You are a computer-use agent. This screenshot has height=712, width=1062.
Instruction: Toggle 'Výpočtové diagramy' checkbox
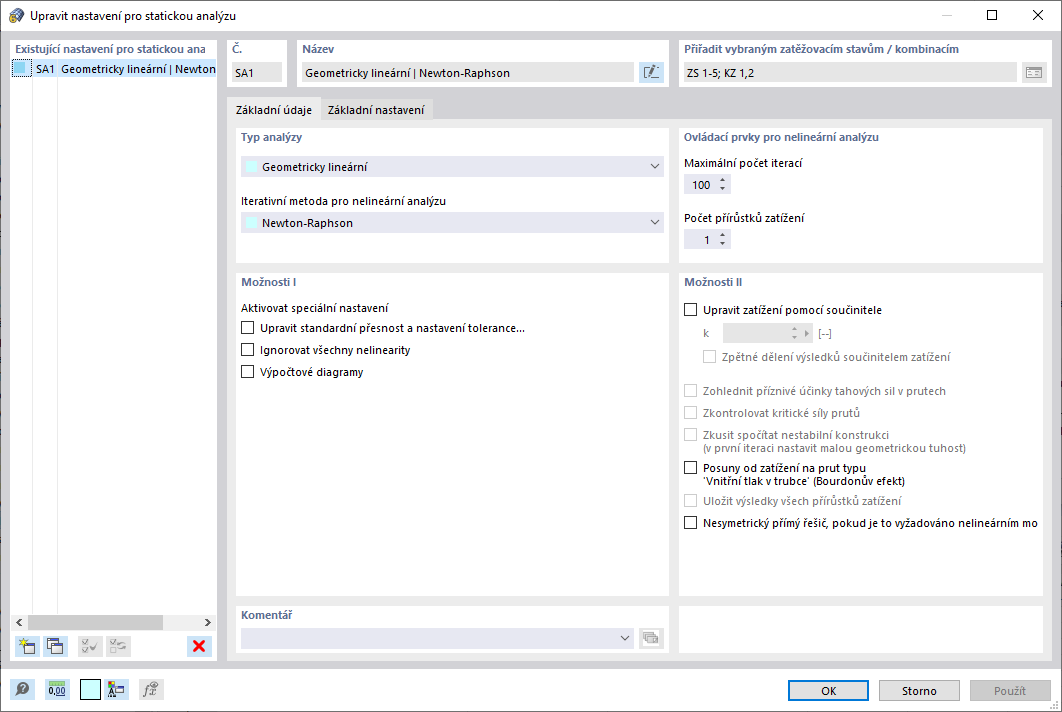click(248, 372)
